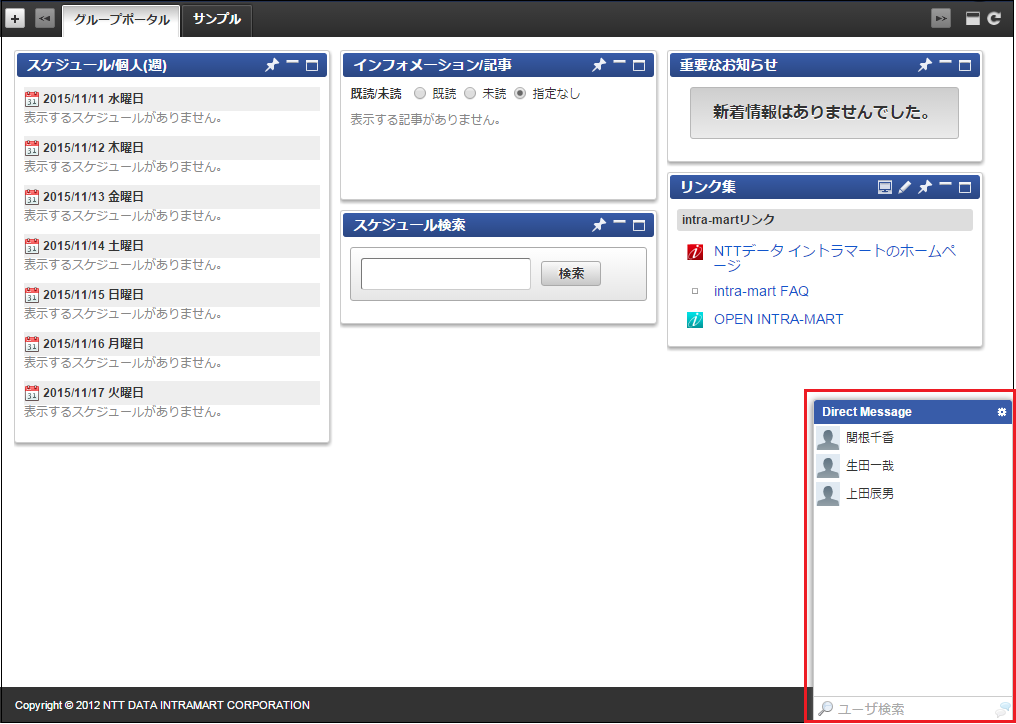Screen dimensions: 1016x724
Task: Maximize the リンク集 portlet
Action: (965, 187)
